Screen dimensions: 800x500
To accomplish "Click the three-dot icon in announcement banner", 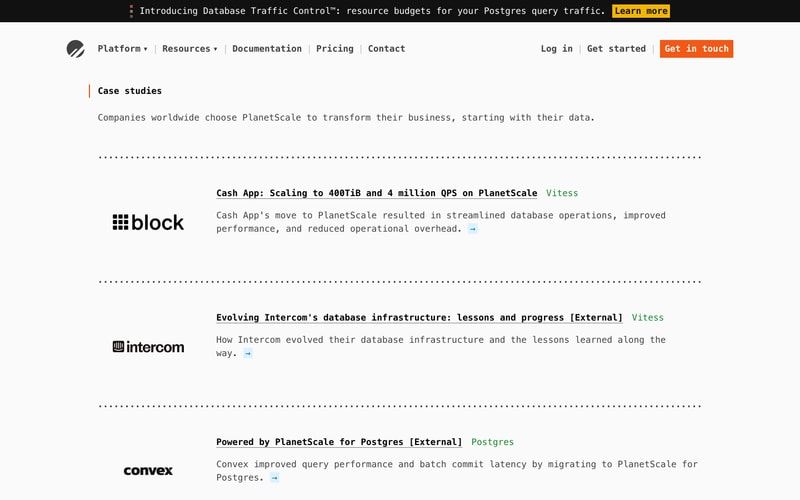I will 131,11.
